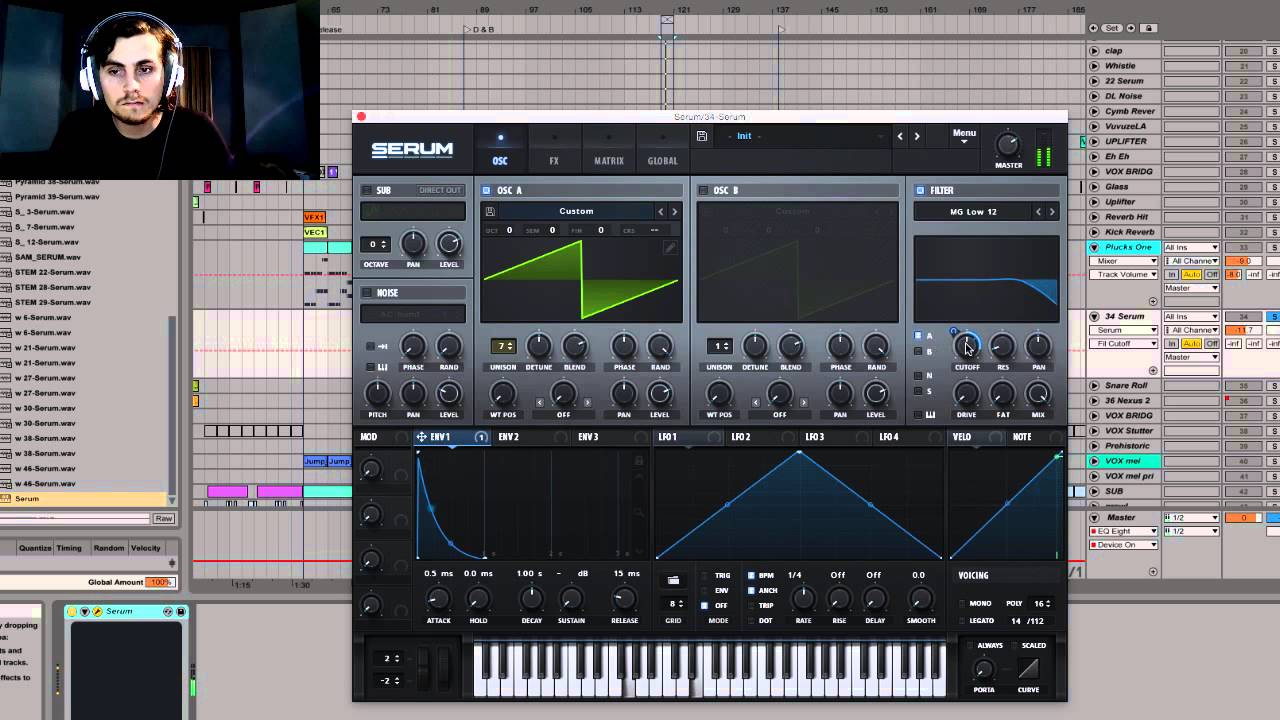Open OSC A wavetable editor pencil
This screenshot has height=720, width=1280.
pos(669,247)
